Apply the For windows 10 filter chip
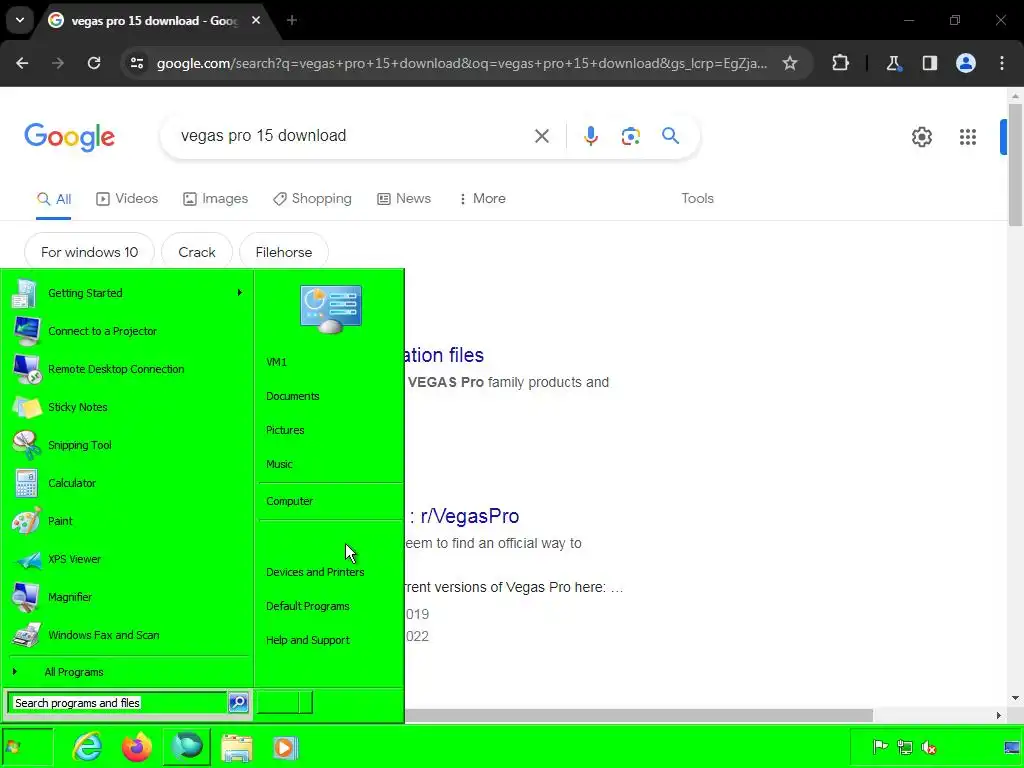The height and width of the screenshot is (768, 1024). point(89,252)
